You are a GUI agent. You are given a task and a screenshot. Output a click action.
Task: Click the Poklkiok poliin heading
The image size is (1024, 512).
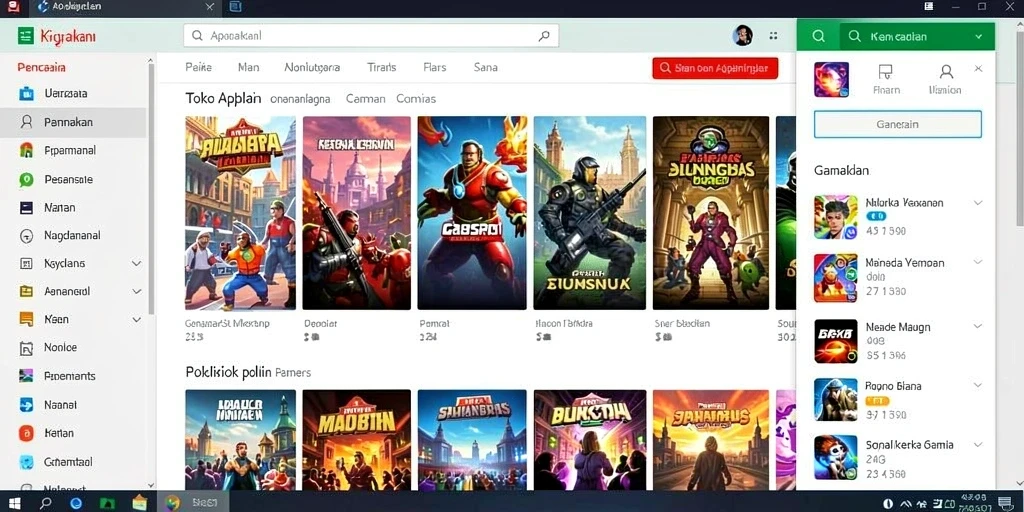pyautogui.click(x=228, y=372)
